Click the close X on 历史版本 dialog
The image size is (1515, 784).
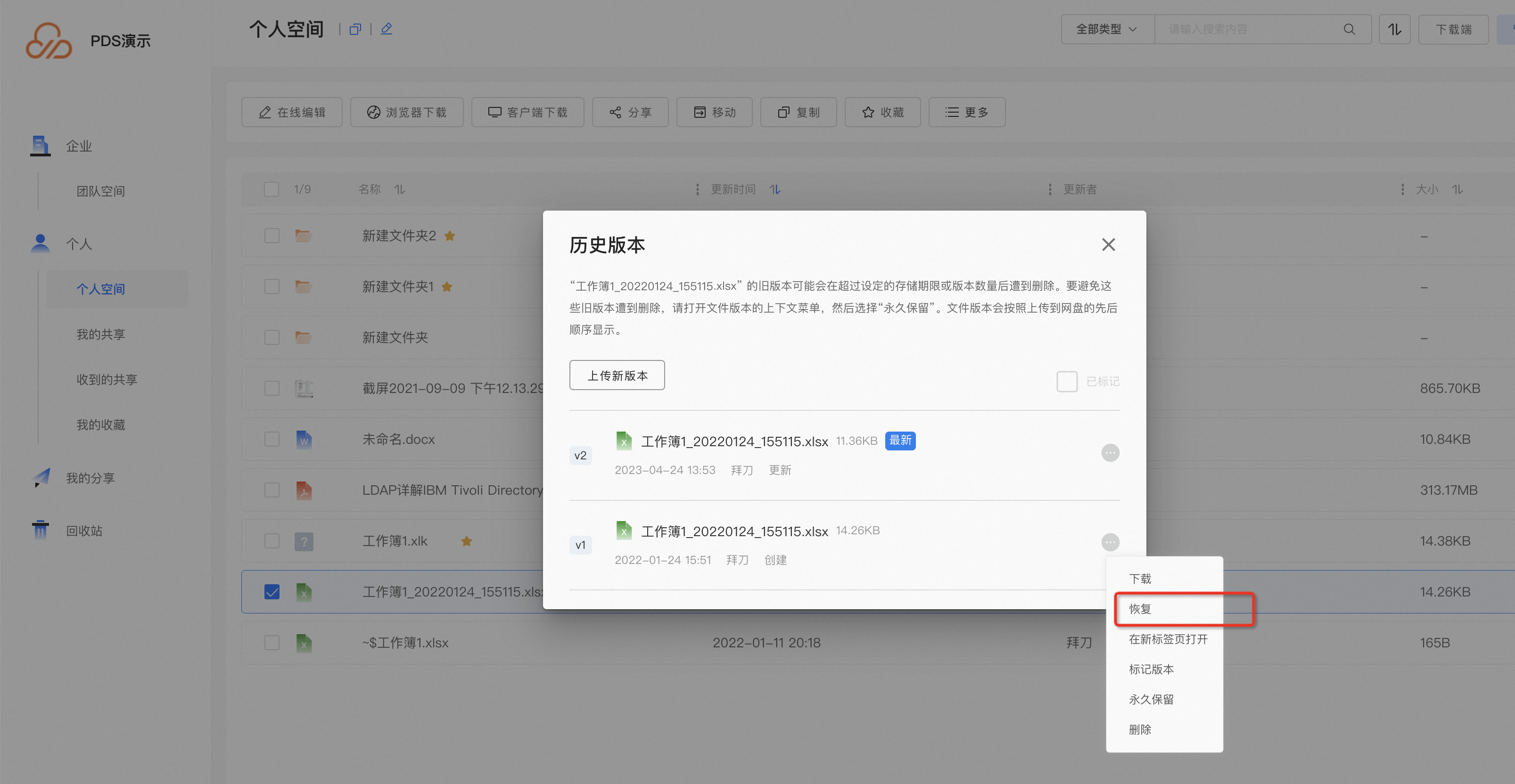pyautogui.click(x=1108, y=245)
